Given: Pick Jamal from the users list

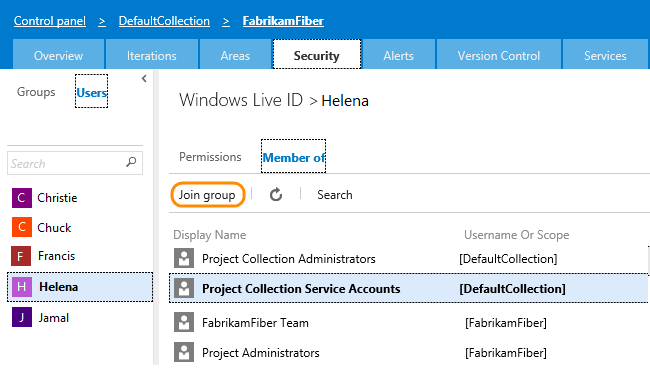Looking at the screenshot, I should click(x=54, y=317).
